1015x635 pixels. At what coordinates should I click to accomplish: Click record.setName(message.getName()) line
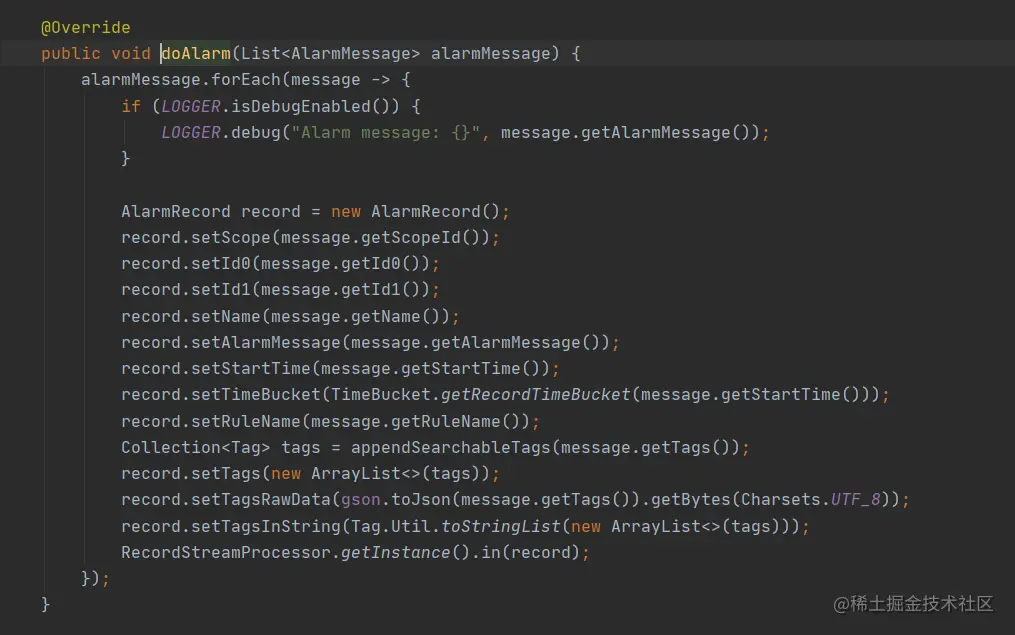point(290,317)
